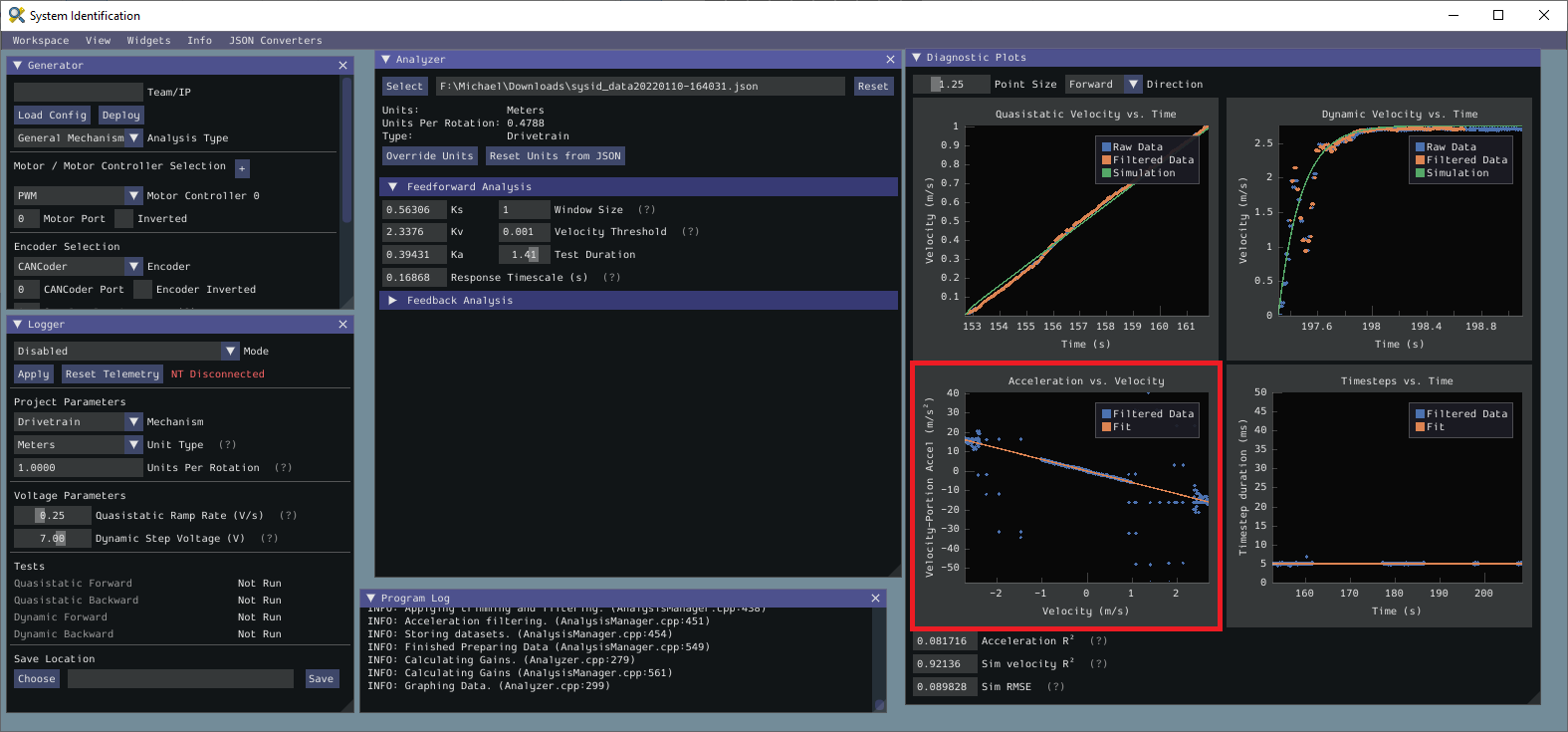The image size is (1568, 732).
Task: Click the Deploy button
Action: [120, 116]
